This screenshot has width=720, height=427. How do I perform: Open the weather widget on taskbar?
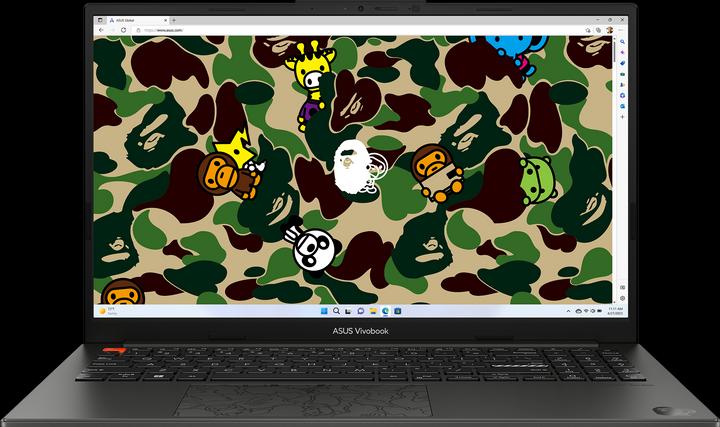click(x=108, y=311)
